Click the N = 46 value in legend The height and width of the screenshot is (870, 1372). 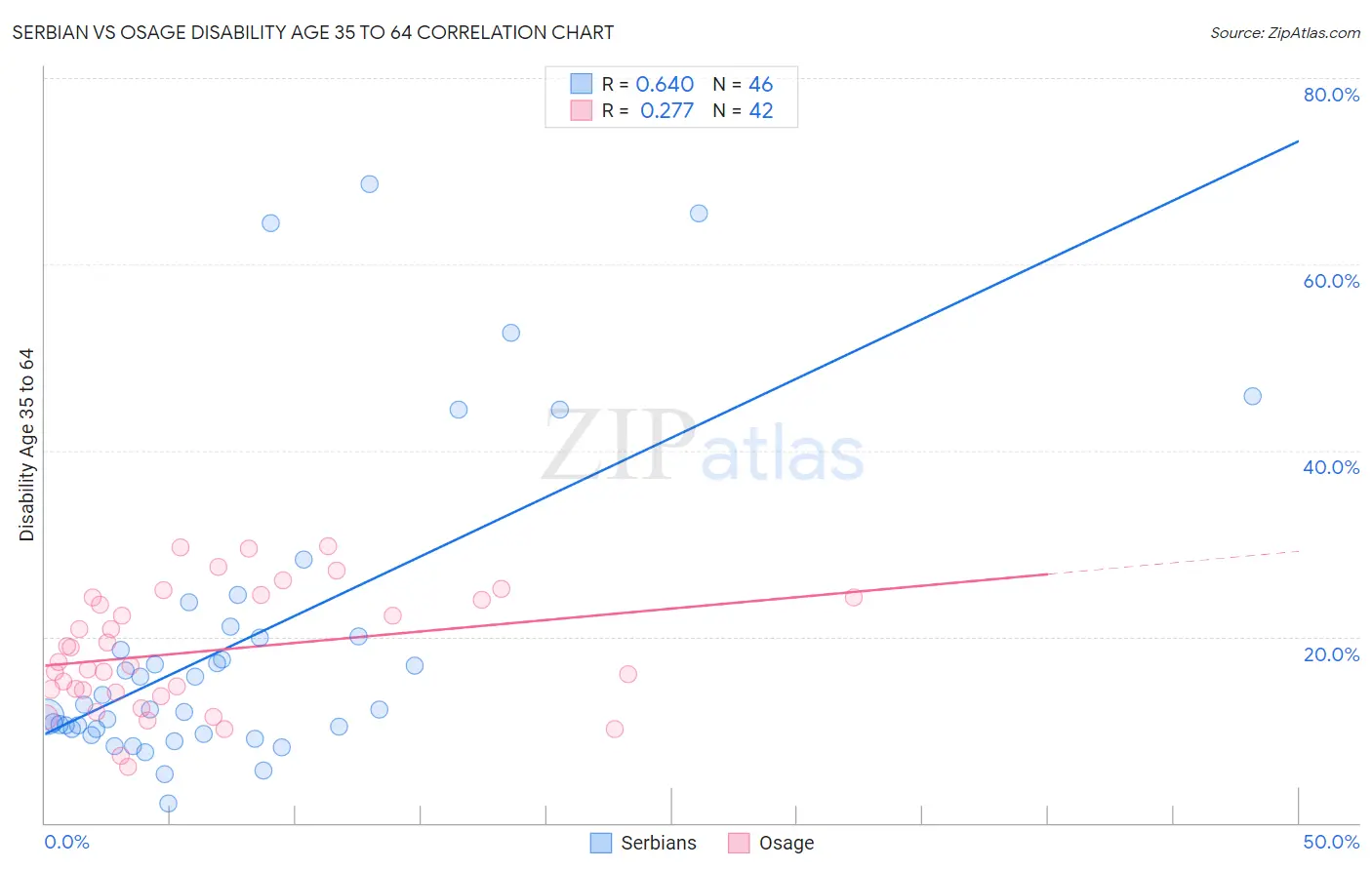[x=743, y=84]
